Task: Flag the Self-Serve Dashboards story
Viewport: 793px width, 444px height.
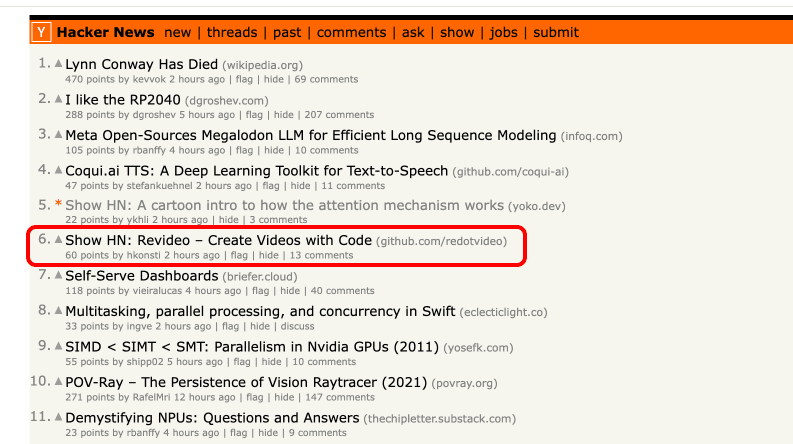Action: coord(260,291)
